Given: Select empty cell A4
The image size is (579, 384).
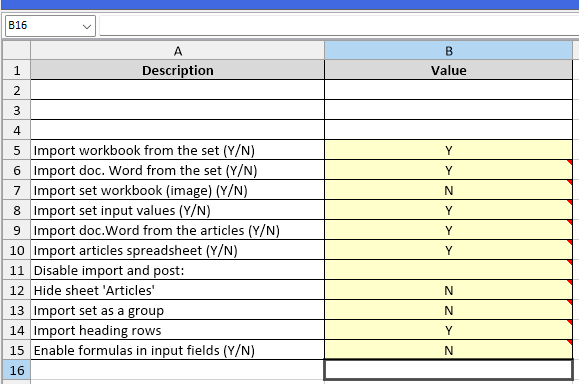Looking at the screenshot, I should click(178, 130).
